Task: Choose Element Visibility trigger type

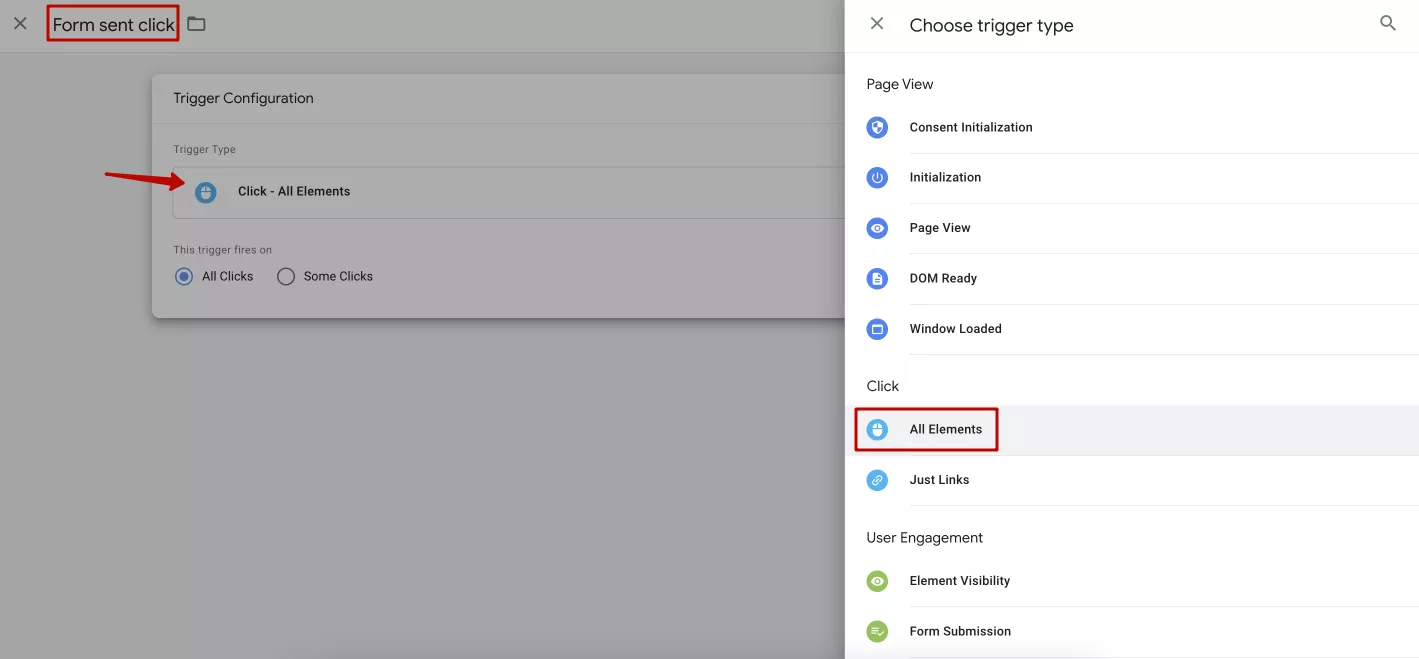Action: pyautogui.click(x=1132, y=581)
